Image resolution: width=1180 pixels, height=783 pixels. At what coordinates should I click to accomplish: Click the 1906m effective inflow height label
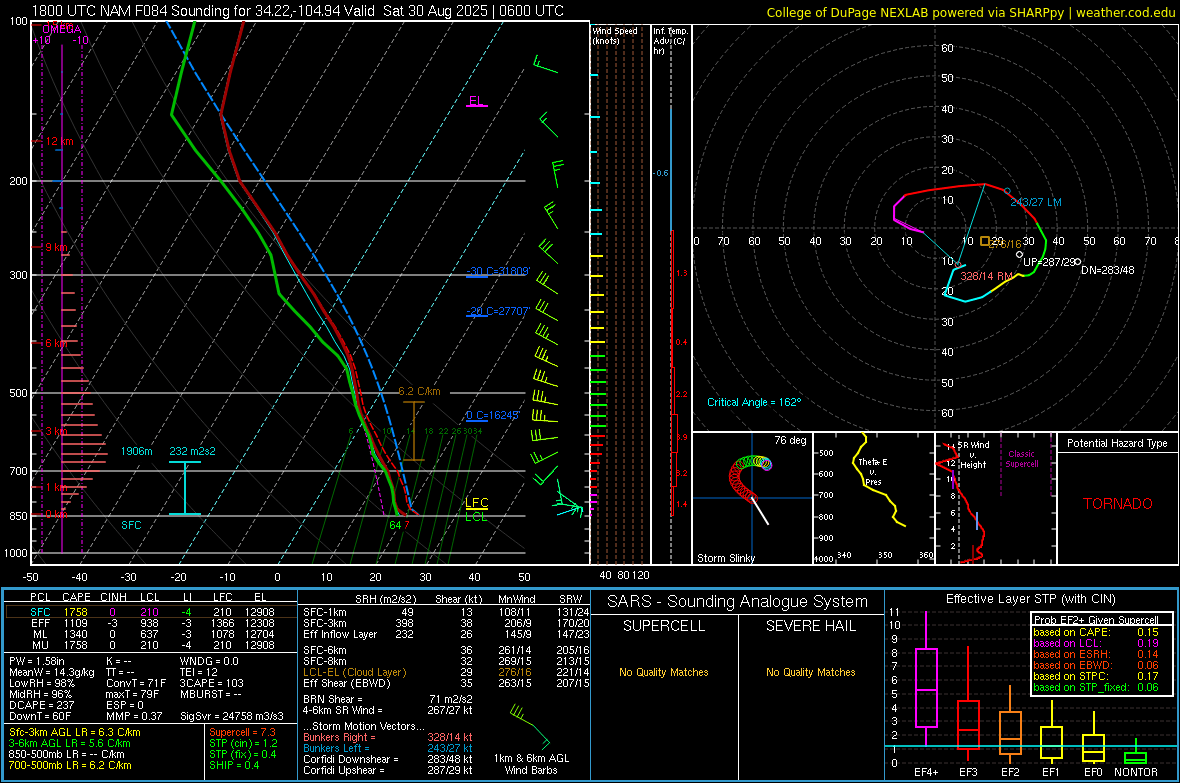point(136,451)
